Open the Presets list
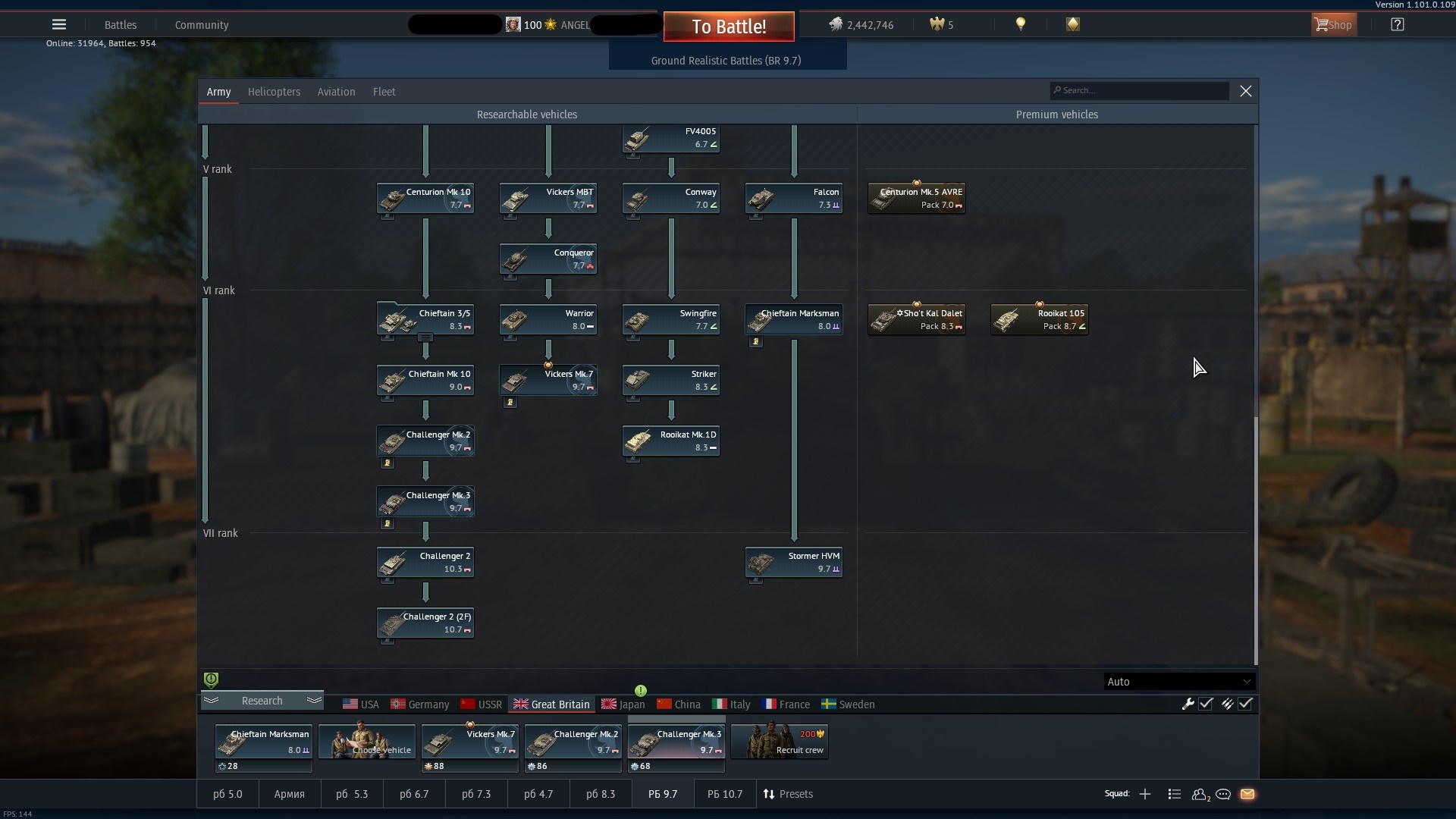The width and height of the screenshot is (1456, 819). pos(789,794)
